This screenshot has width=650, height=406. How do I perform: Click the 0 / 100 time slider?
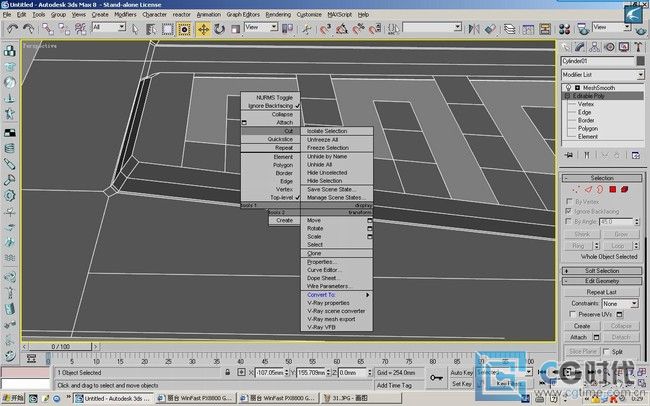pos(61,346)
